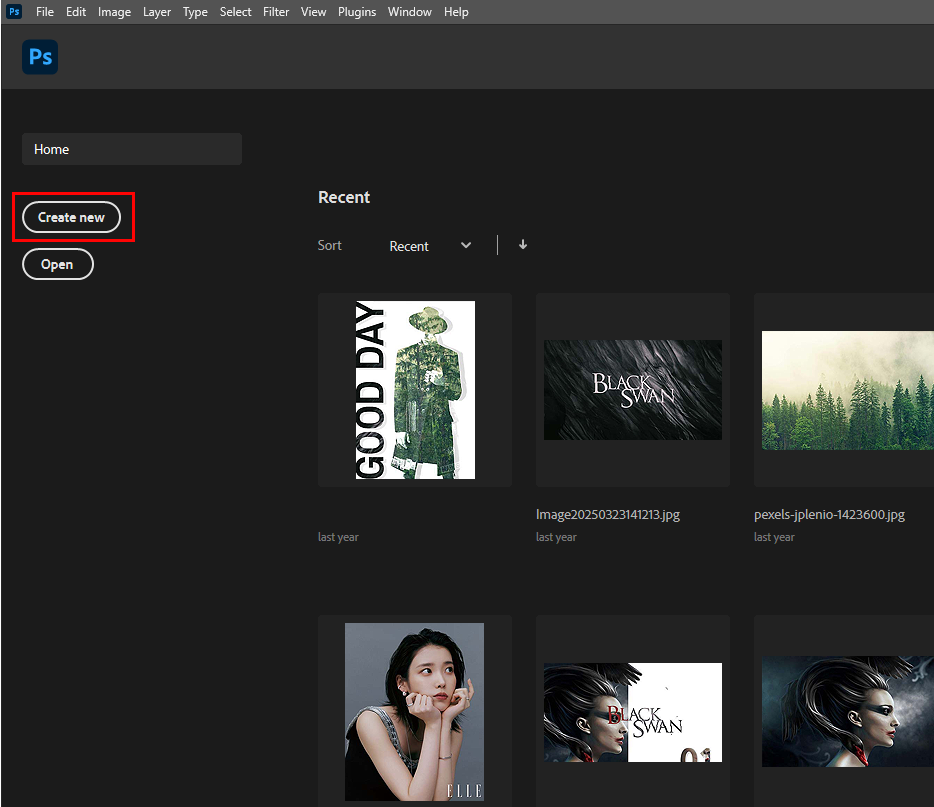Click the Open button

point(58,264)
